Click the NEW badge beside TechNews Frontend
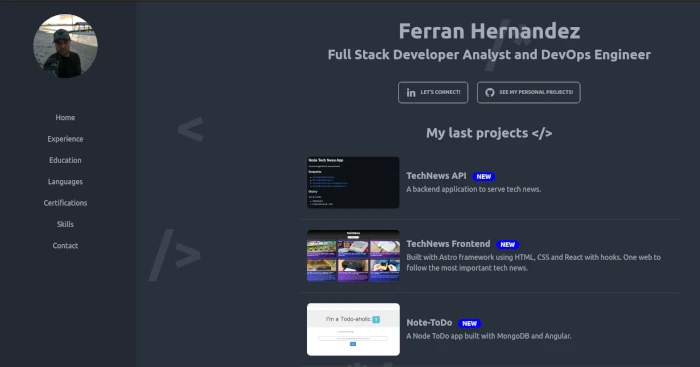The width and height of the screenshot is (700, 367). coord(508,244)
